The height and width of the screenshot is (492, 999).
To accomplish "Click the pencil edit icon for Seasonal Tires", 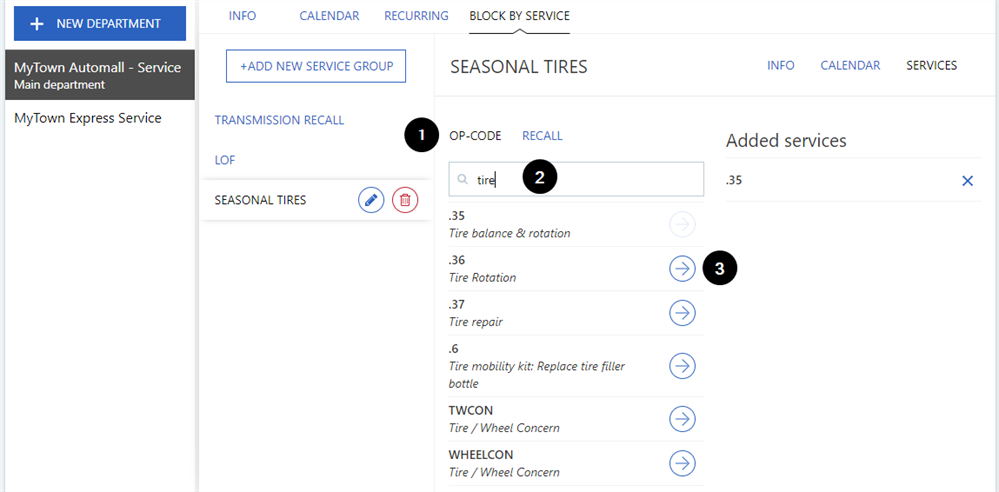I will 371,200.
